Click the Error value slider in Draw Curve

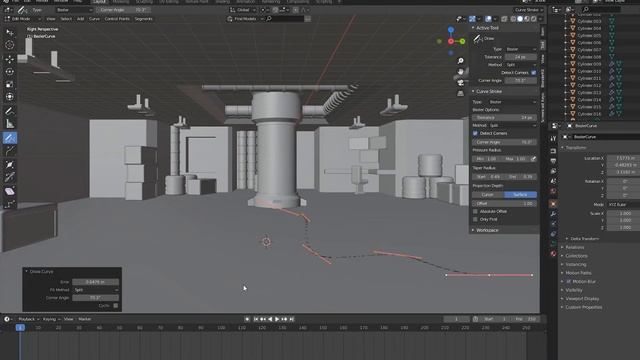coord(96,282)
